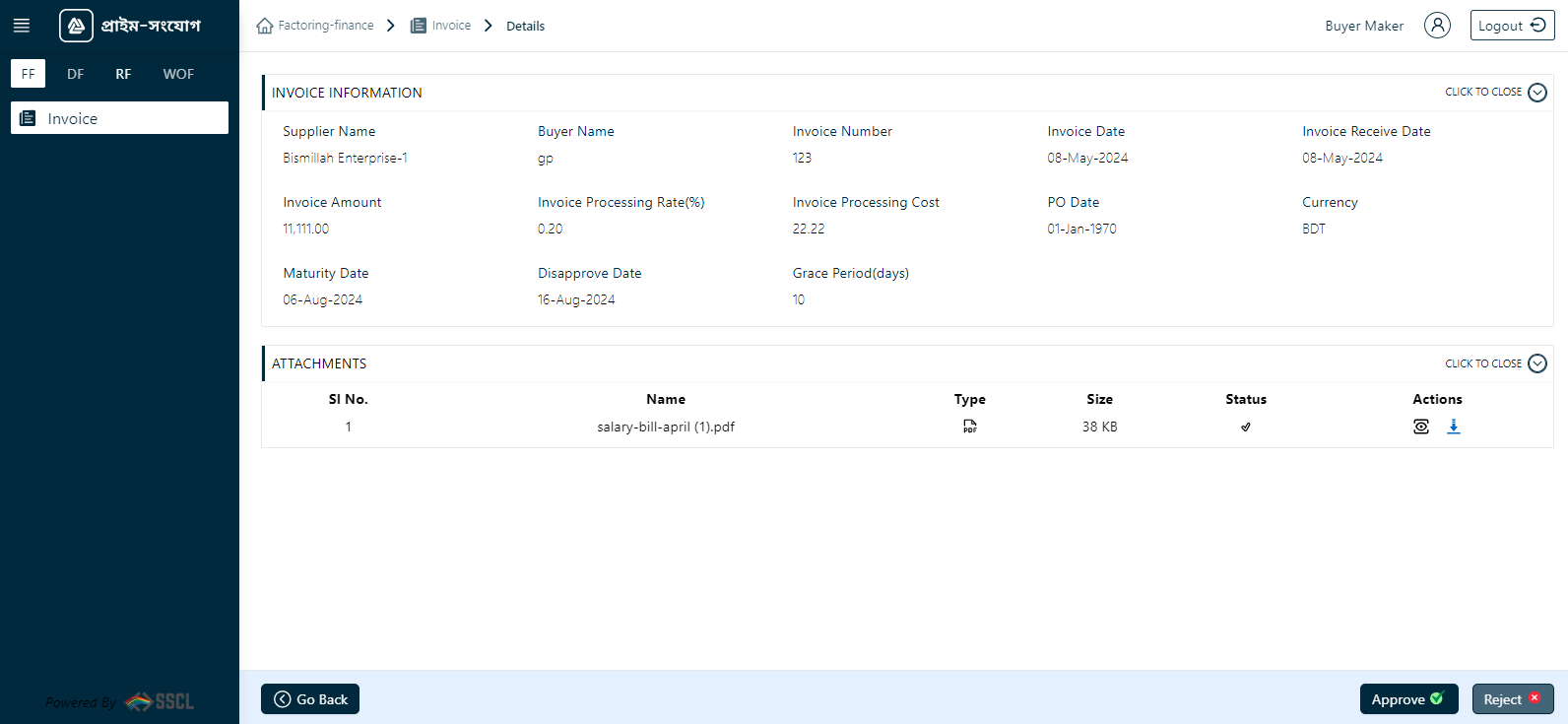Screen dimensions: 1568x724
Task: Download the salary-bill-april attachment
Action: (1454, 427)
